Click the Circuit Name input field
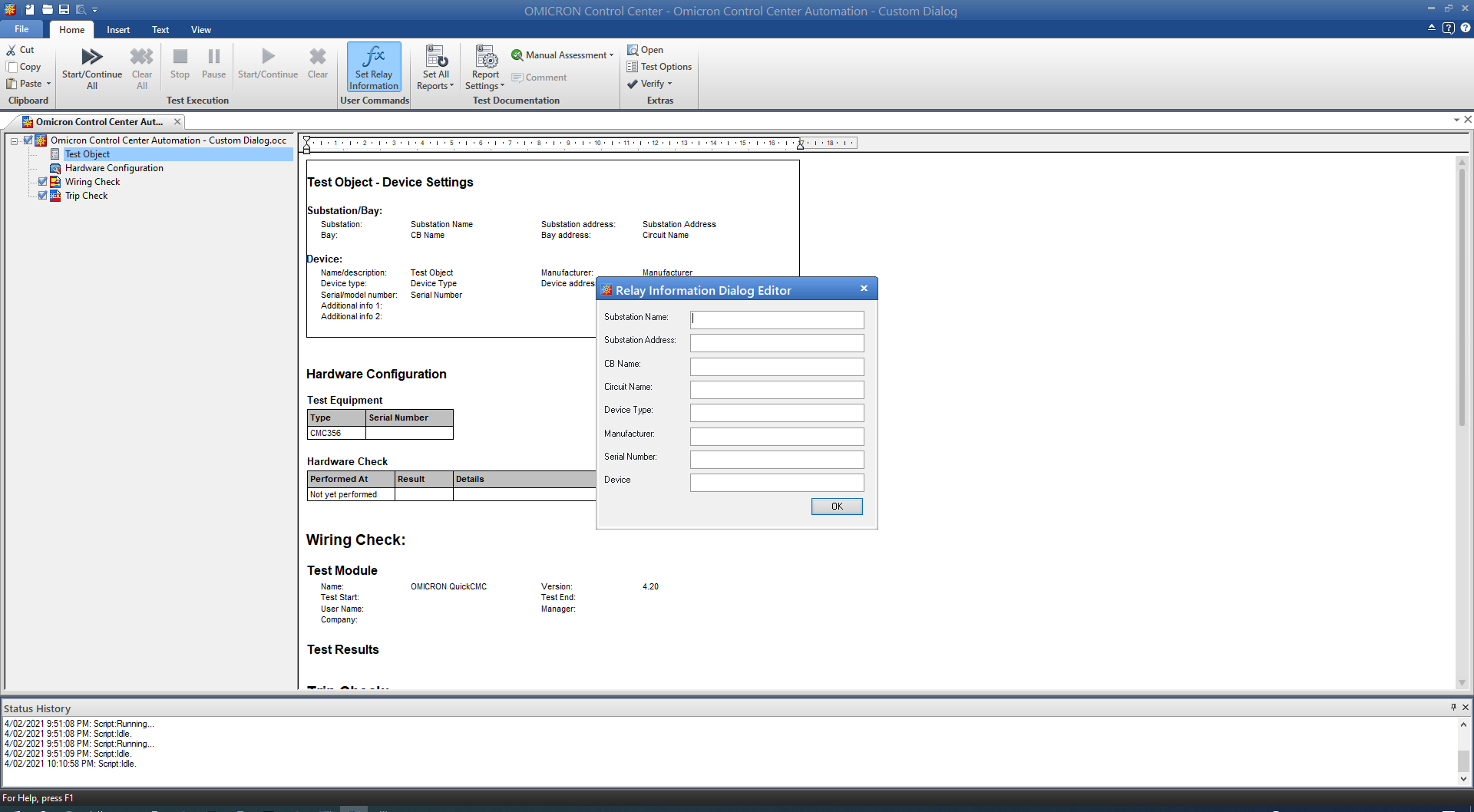1474x812 pixels. (x=777, y=389)
